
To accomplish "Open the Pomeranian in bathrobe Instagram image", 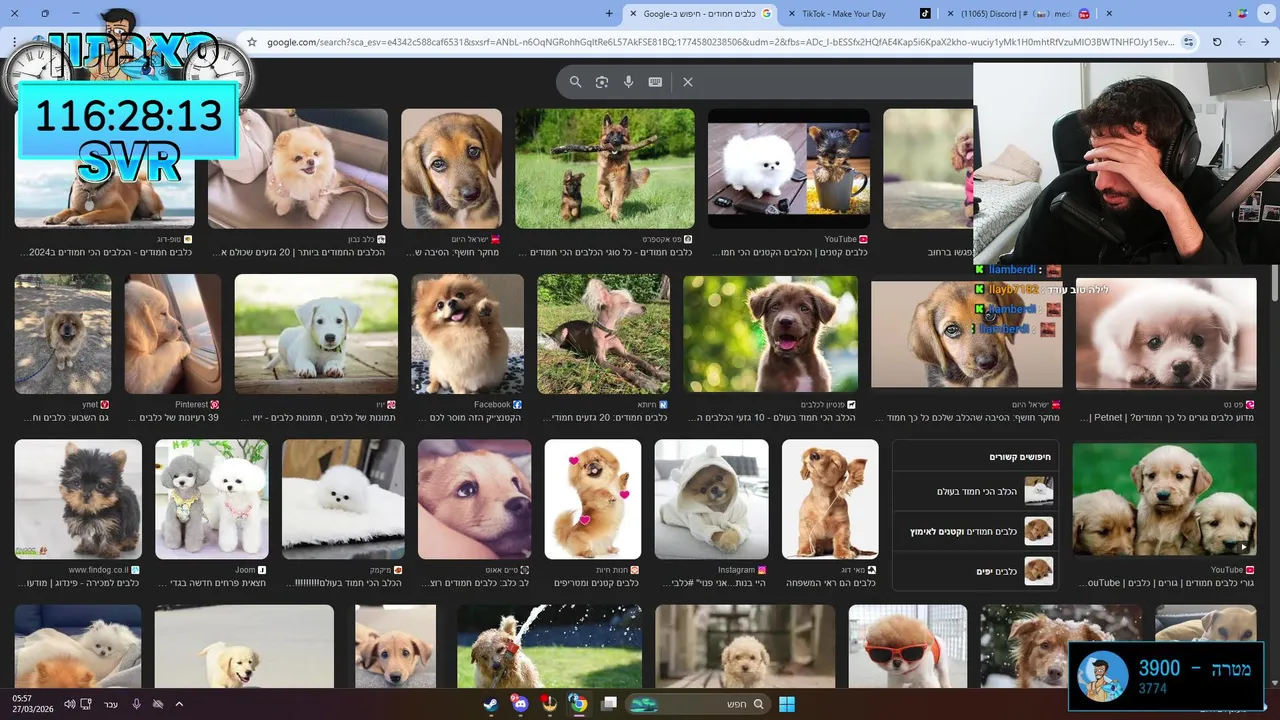I will click(712, 499).
